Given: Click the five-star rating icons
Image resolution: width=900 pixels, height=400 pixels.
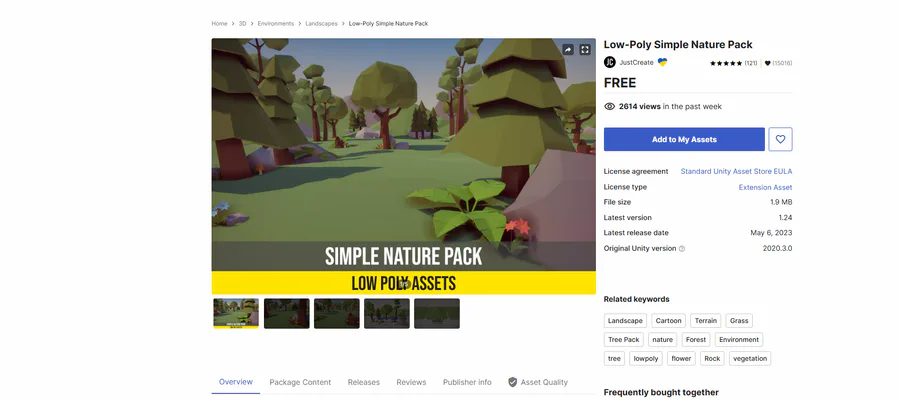Looking at the screenshot, I should click(726, 63).
